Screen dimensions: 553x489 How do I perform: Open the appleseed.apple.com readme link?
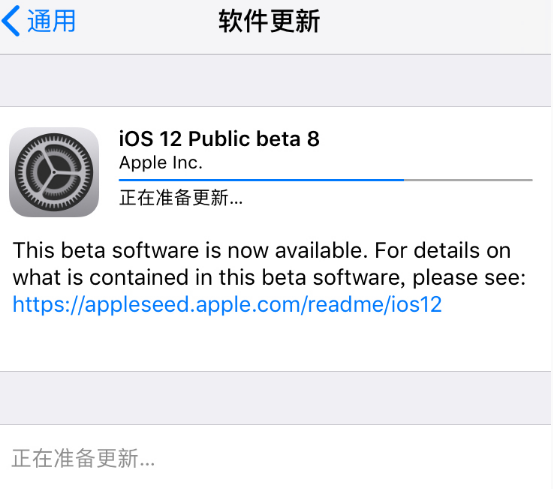227,304
